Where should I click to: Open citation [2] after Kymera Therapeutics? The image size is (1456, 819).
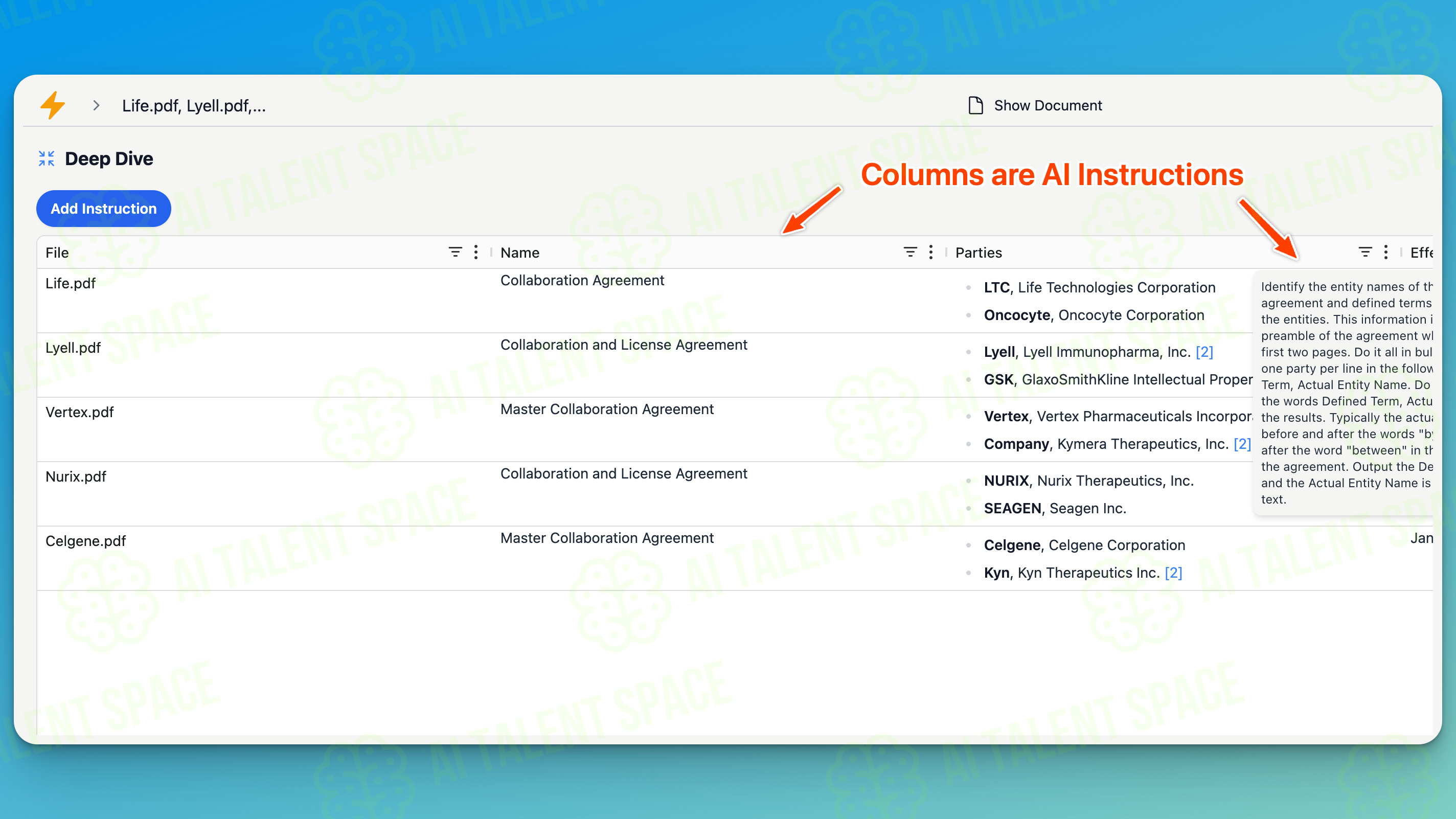pyautogui.click(x=1242, y=444)
